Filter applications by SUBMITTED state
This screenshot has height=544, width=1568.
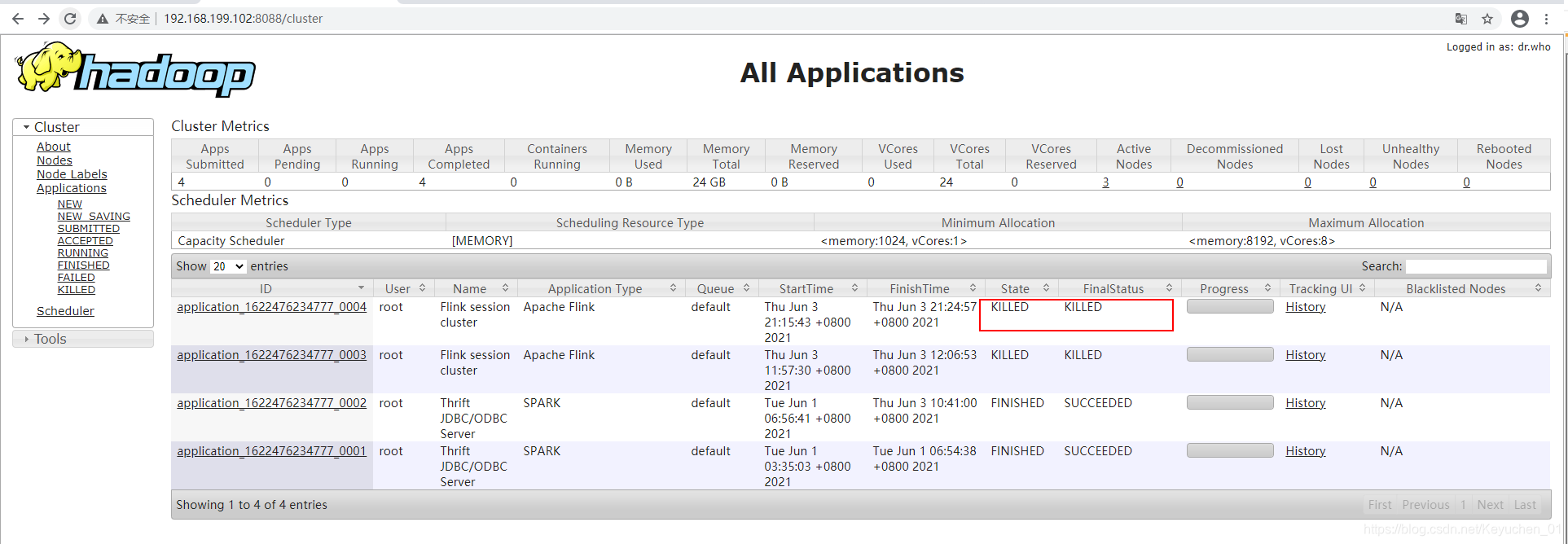click(89, 229)
